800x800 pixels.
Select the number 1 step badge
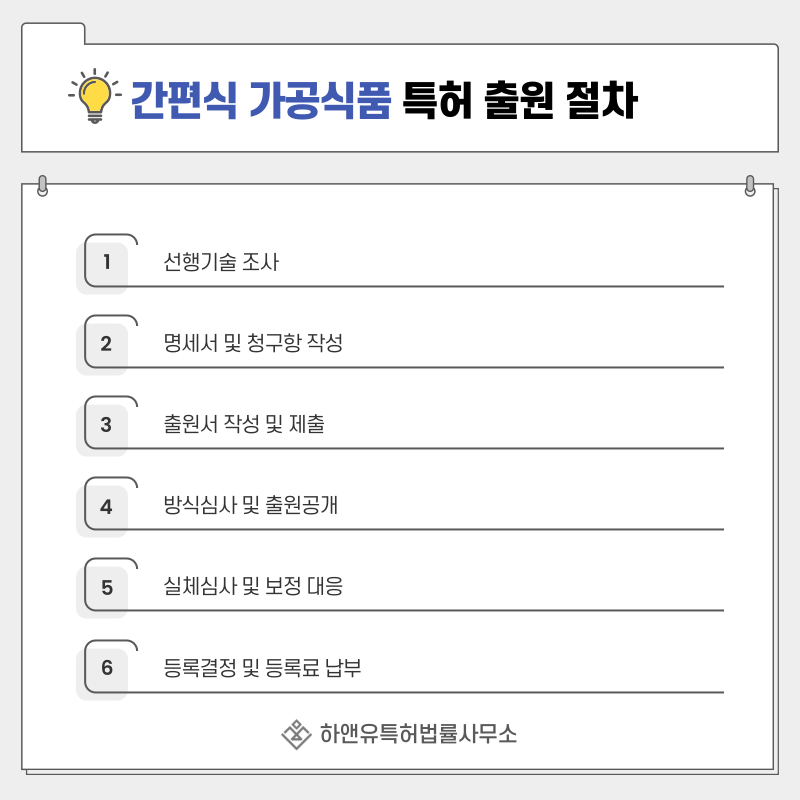[x=106, y=264]
